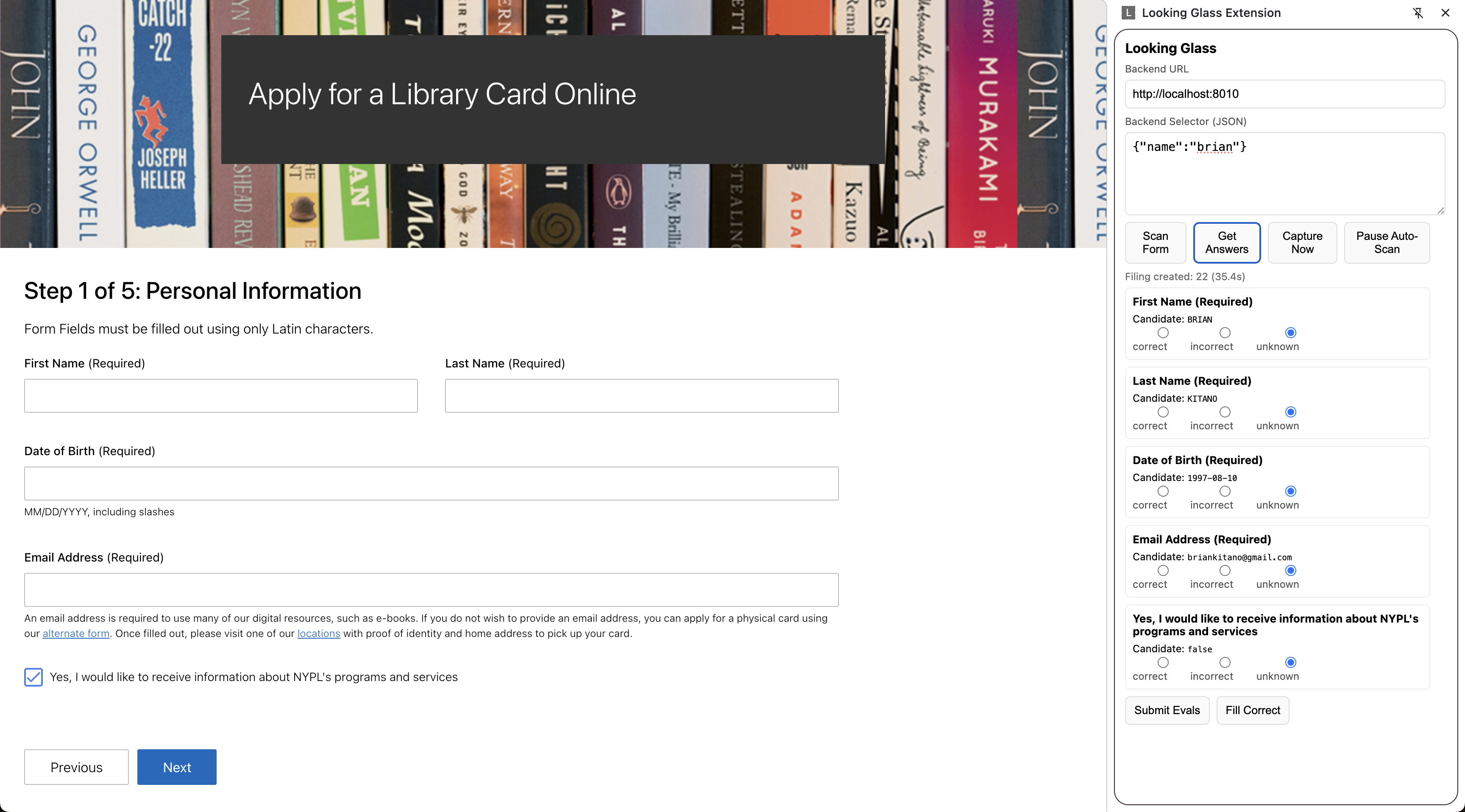Pin the Looking Glass Extension panel

click(x=1418, y=13)
